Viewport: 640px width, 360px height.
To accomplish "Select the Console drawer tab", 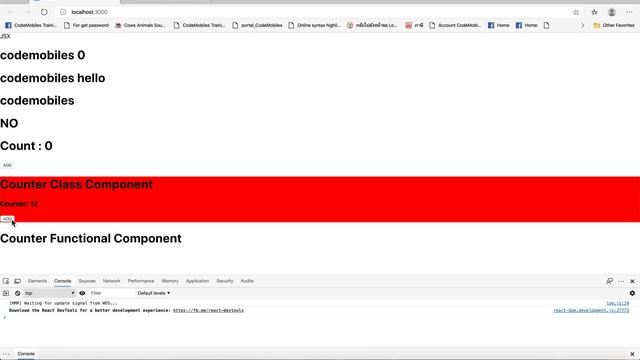I will click(26, 354).
